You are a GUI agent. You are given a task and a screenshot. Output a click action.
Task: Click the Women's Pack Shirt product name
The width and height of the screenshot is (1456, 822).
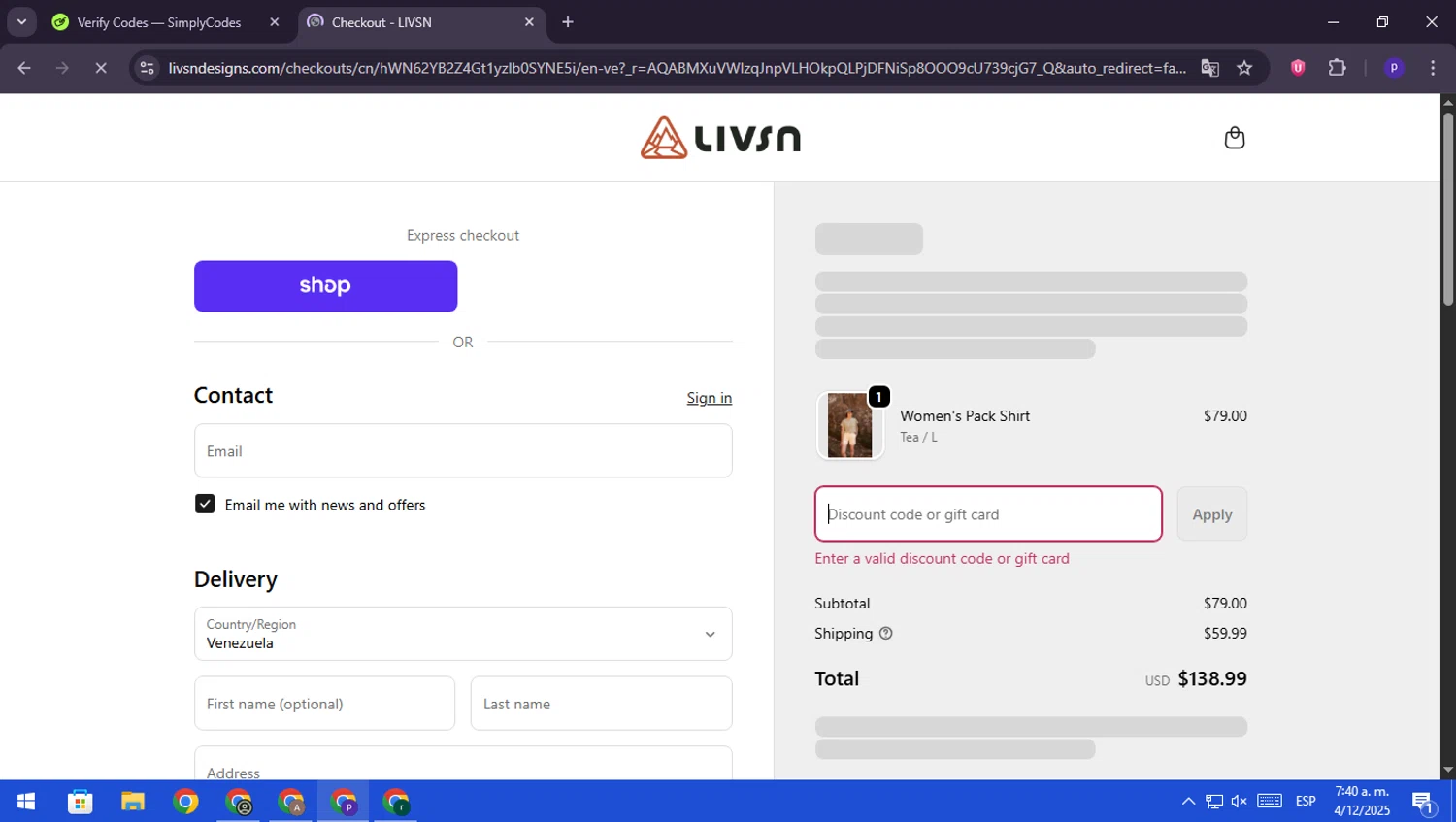tap(965, 415)
